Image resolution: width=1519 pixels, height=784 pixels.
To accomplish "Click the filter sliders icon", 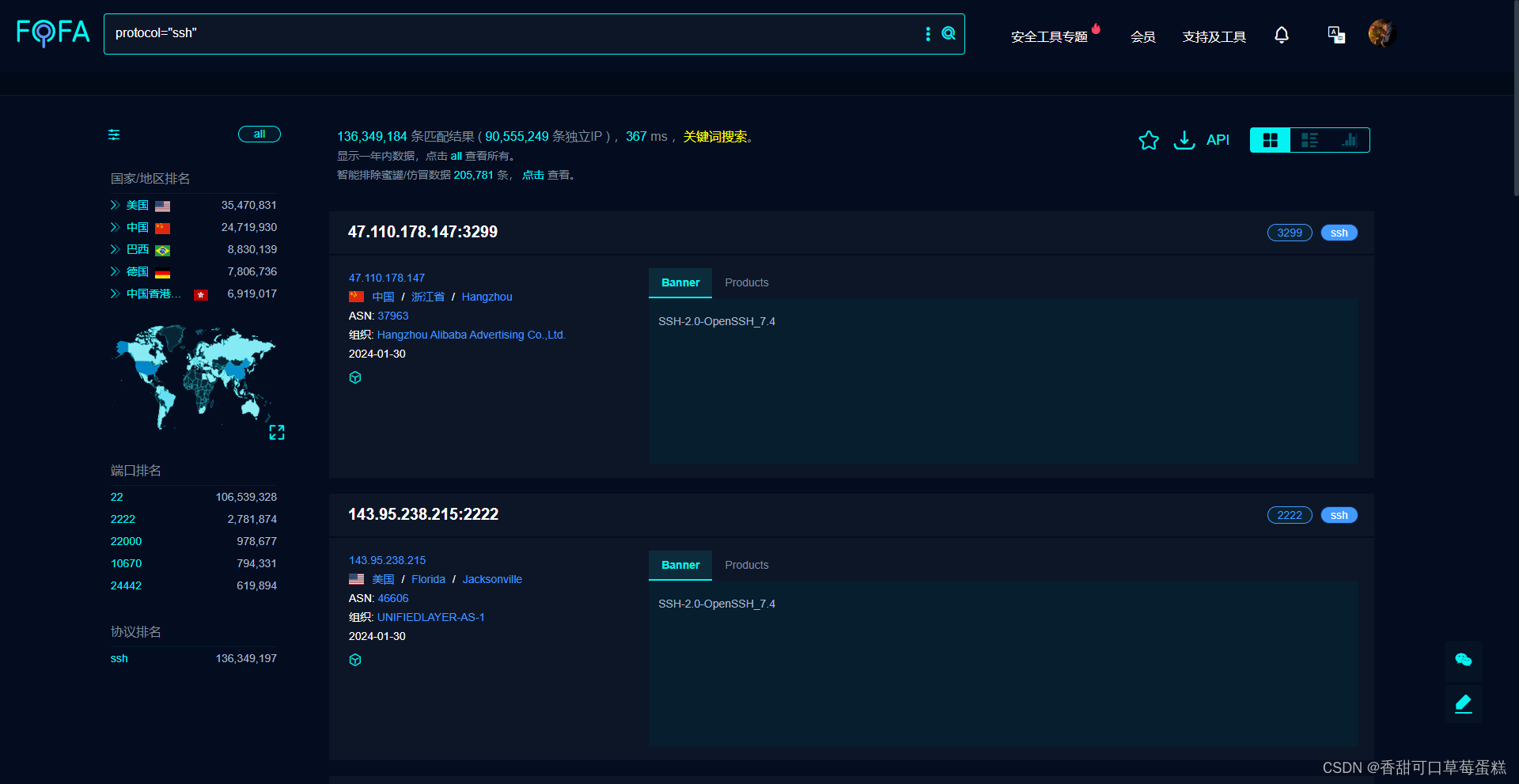I will (114, 134).
